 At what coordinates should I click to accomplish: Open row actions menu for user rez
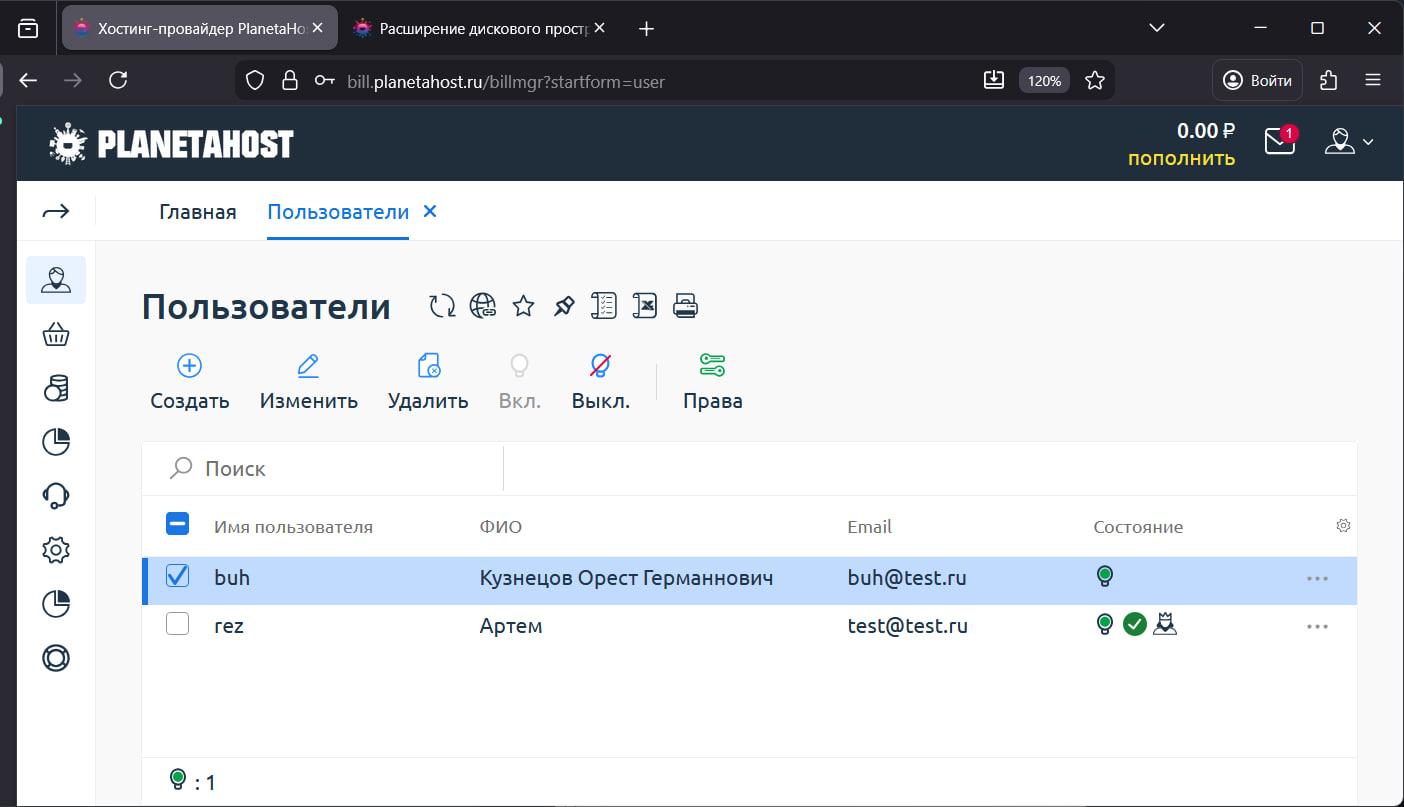(x=1318, y=626)
